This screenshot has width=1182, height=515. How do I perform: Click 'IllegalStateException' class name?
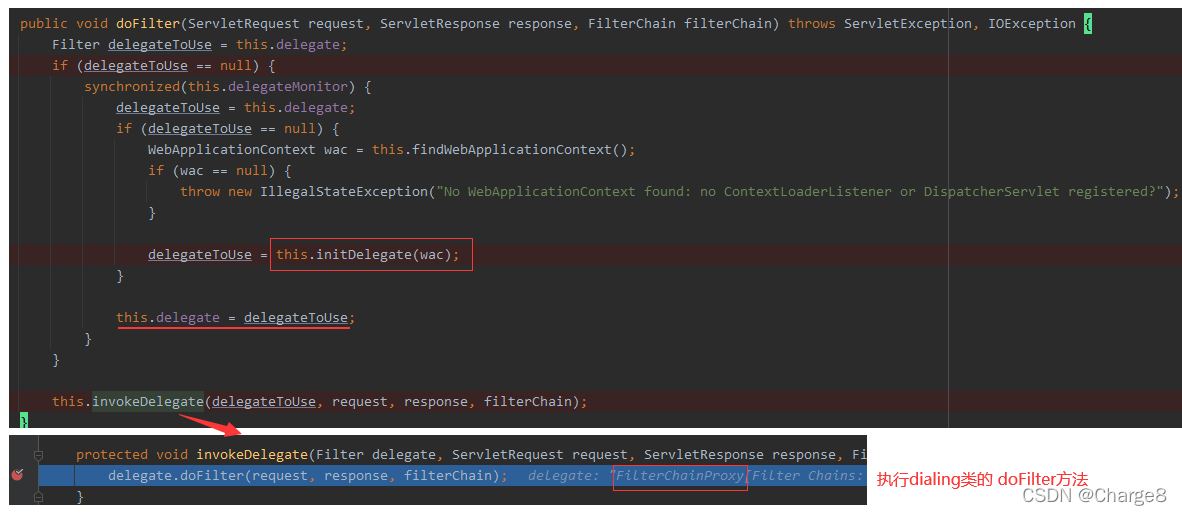click(x=343, y=192)
